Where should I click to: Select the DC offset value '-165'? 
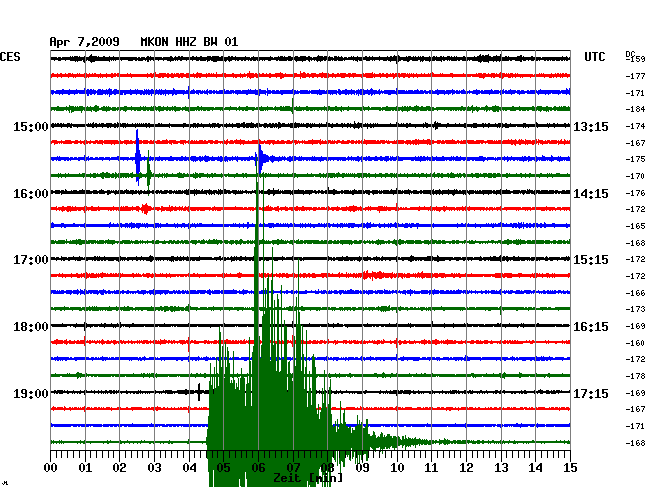[x=635, y=226]
